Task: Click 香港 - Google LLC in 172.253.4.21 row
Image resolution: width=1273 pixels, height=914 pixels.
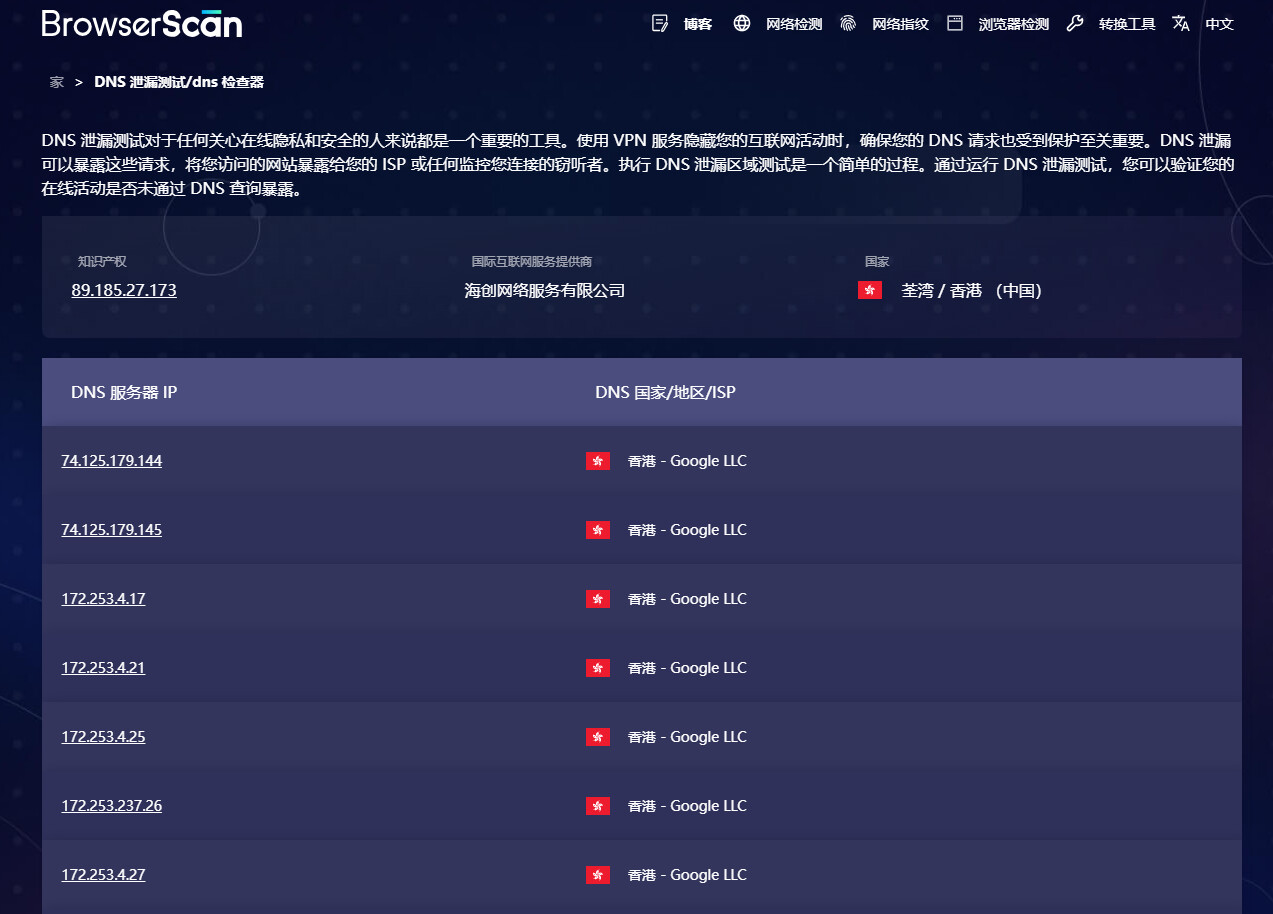Action: pyautogui.click(x=687, y=668)
